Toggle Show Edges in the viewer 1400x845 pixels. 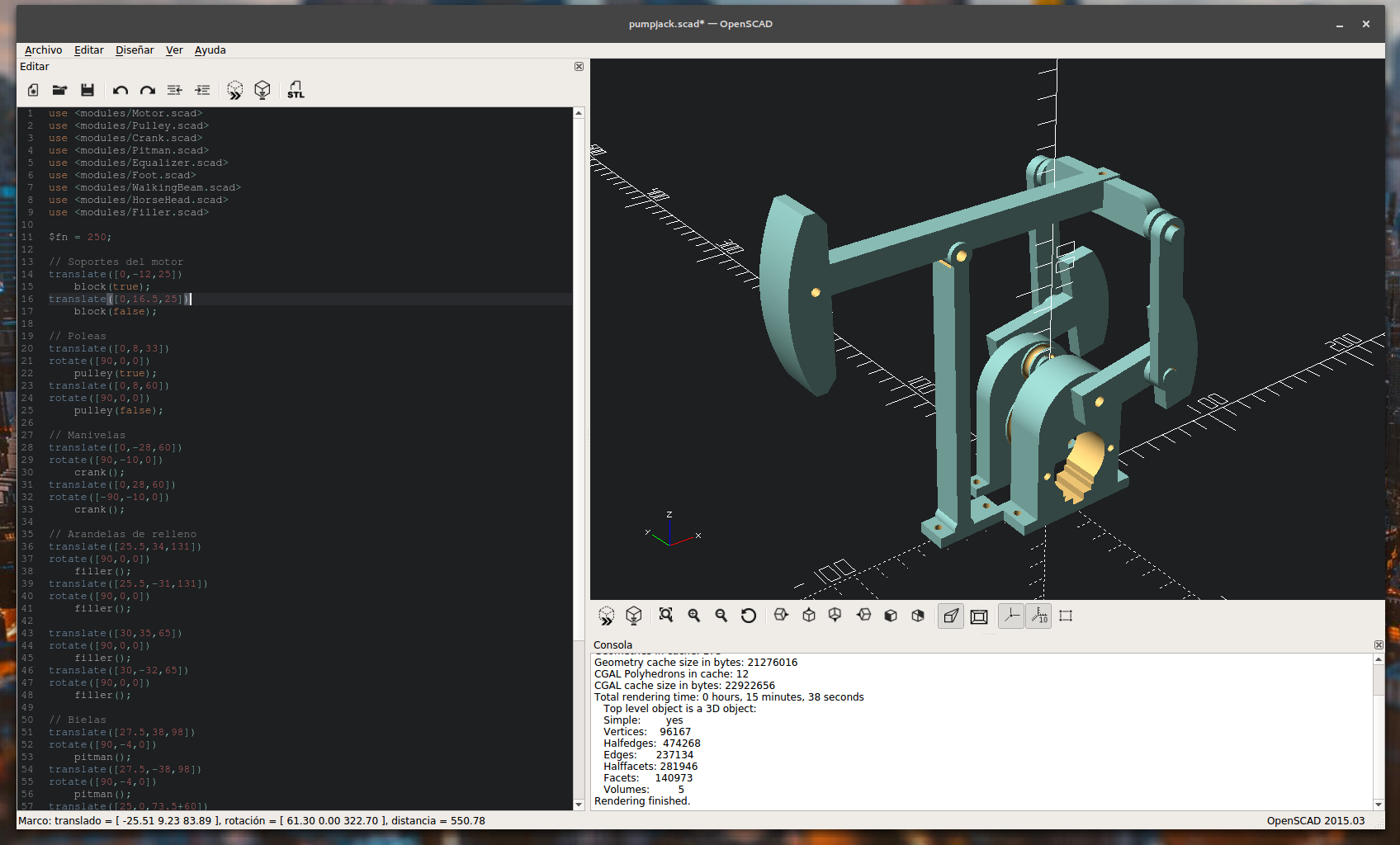[x=1066, y=616]
